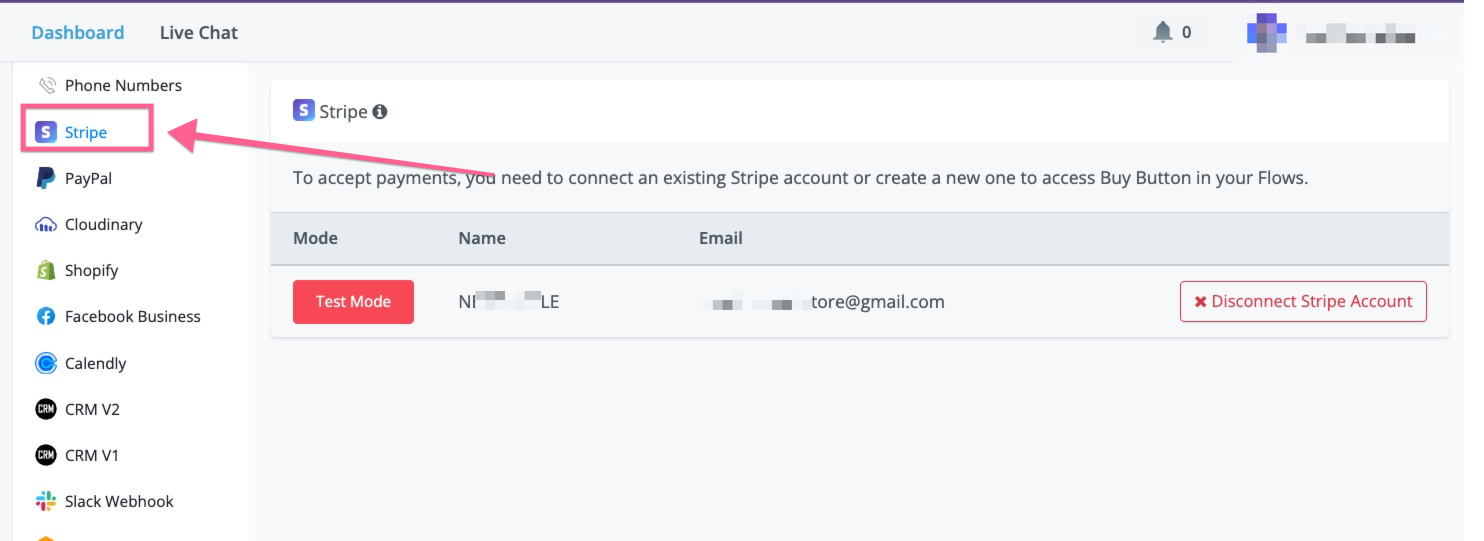Open the Dashboard tab
Image resolution: width=1484 pixels, height=541 pixels.
click(78, 32)
